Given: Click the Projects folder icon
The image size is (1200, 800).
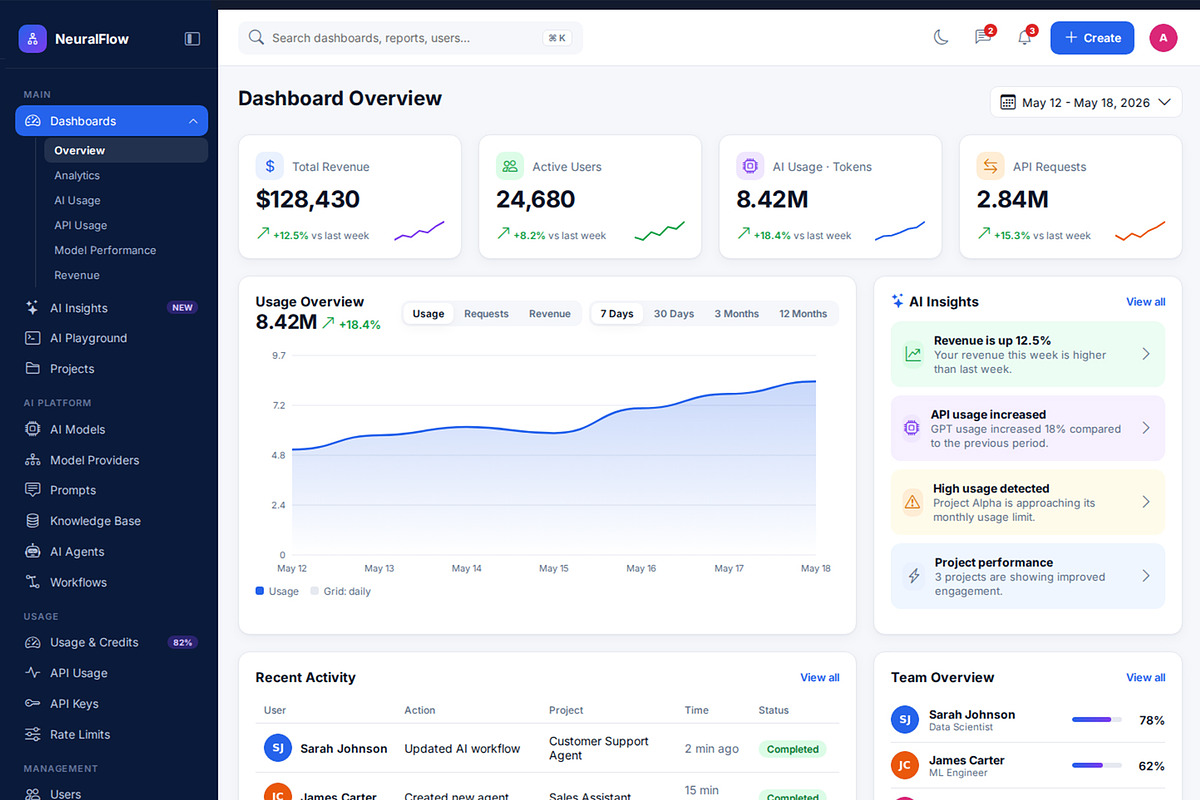Looking at the screenshot, I should (32, 369).
